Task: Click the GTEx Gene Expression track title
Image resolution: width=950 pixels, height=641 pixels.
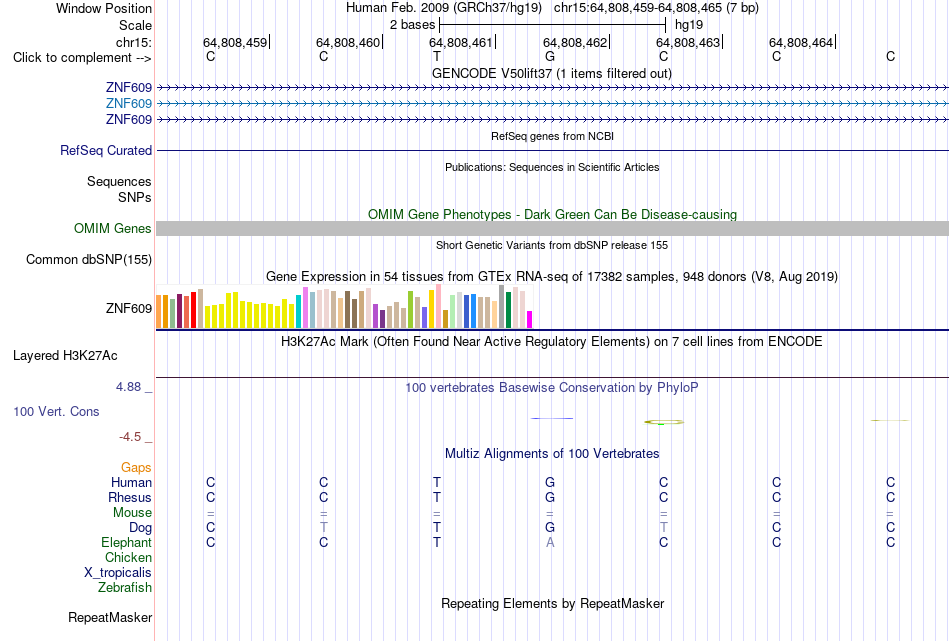Action: (x=552, y=277)
